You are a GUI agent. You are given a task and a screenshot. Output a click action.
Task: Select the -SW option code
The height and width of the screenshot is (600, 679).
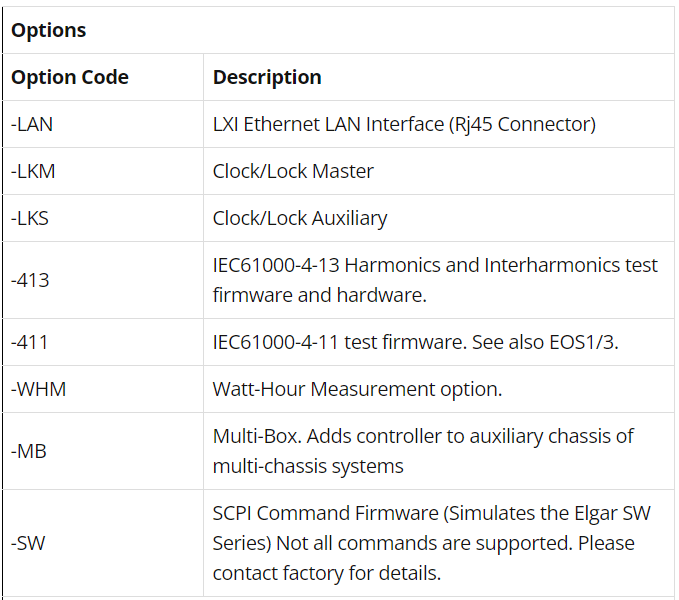click(28, 543)
